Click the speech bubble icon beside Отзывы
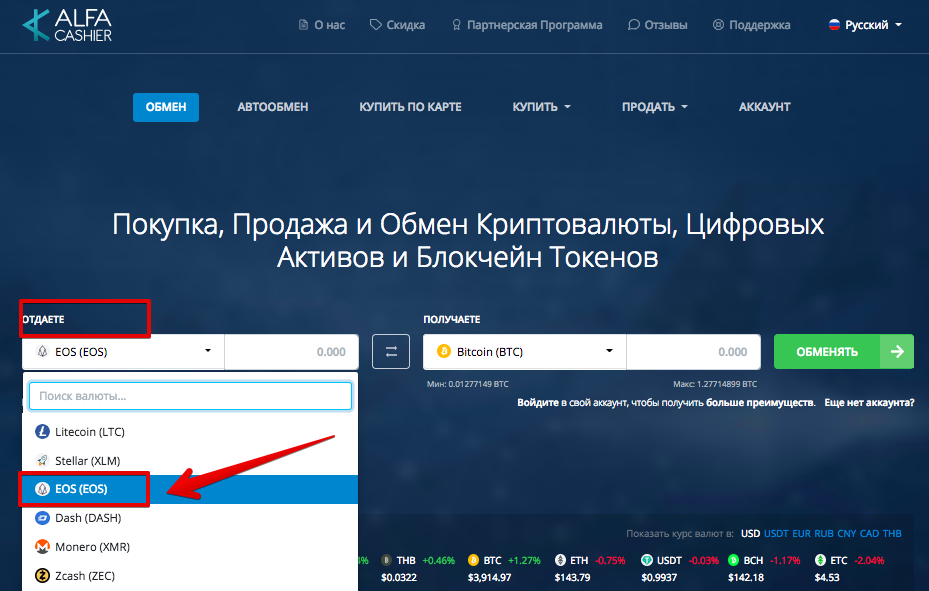The height and width of the screenshot is (591, 929). tap(634, 25)
